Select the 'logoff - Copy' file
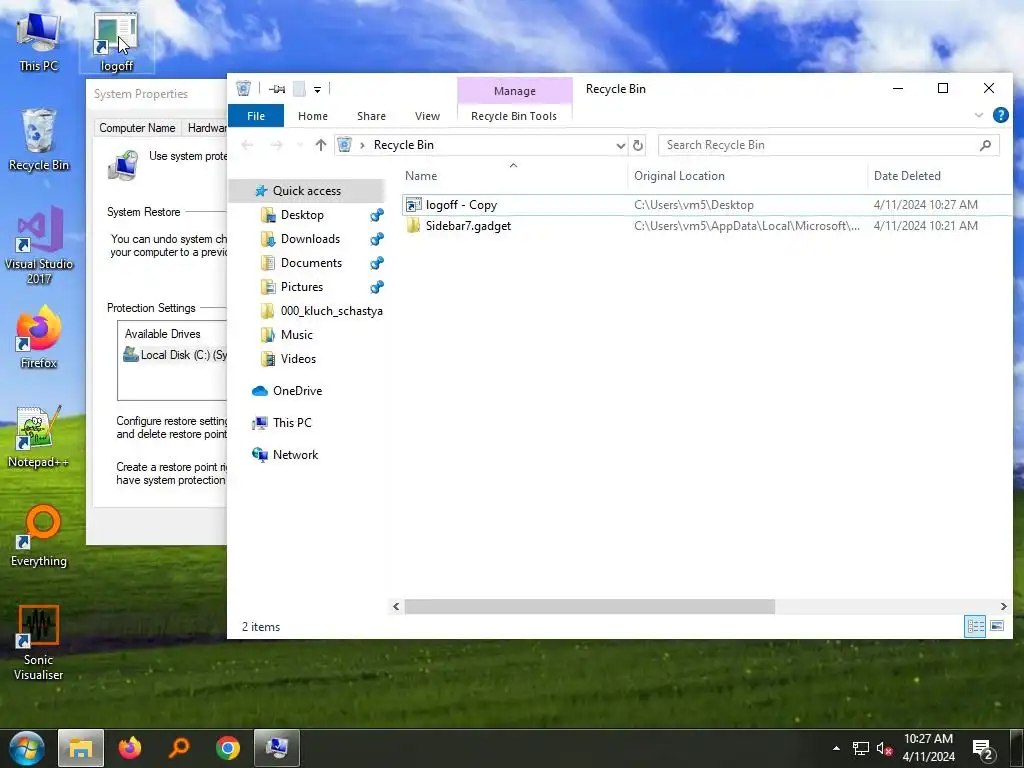1024x768 pixels. pyautogui.click(x=461, y=205)
